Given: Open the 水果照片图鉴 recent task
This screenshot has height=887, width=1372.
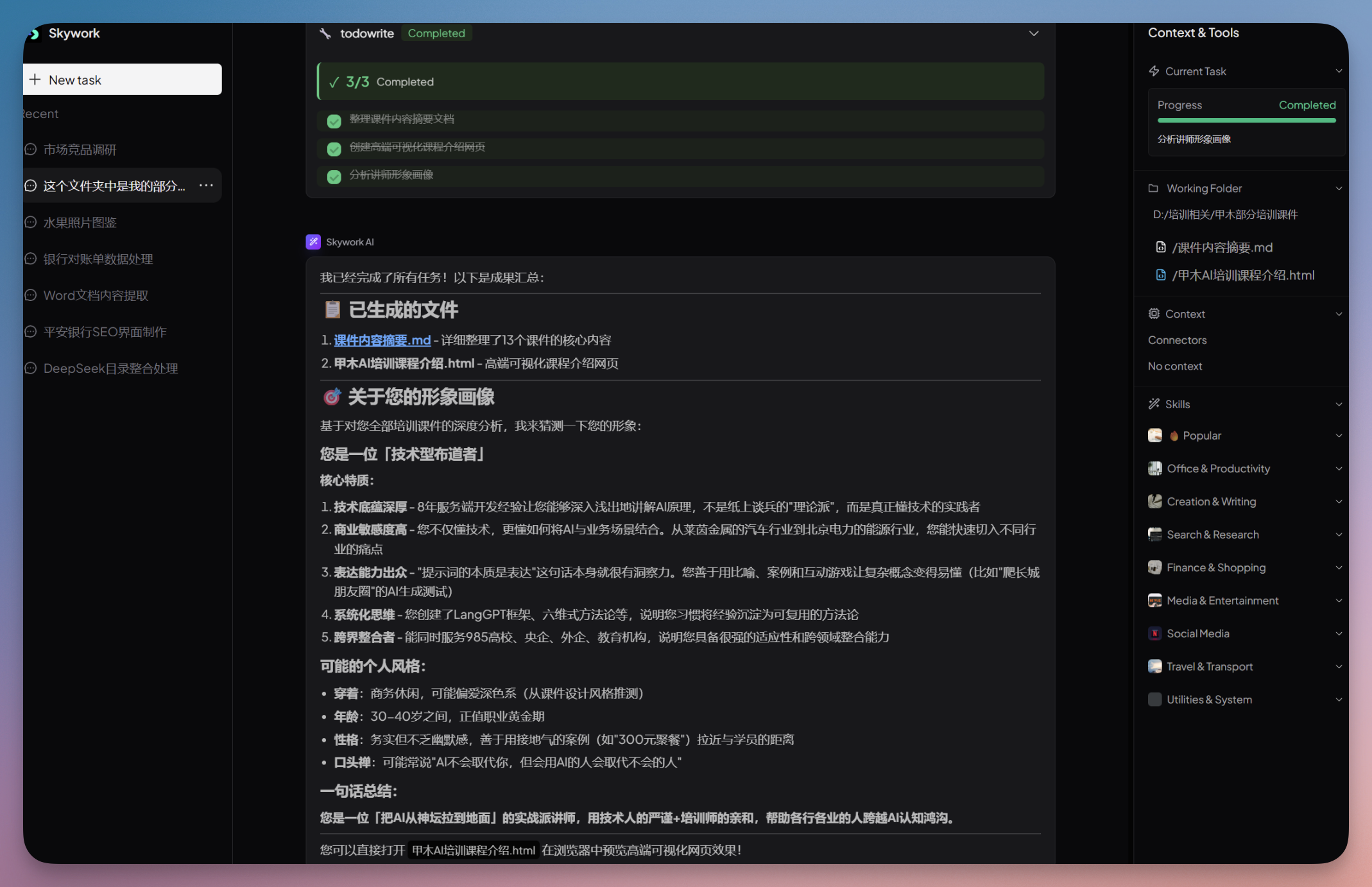Looking at the screenshot, I should 123,223.
